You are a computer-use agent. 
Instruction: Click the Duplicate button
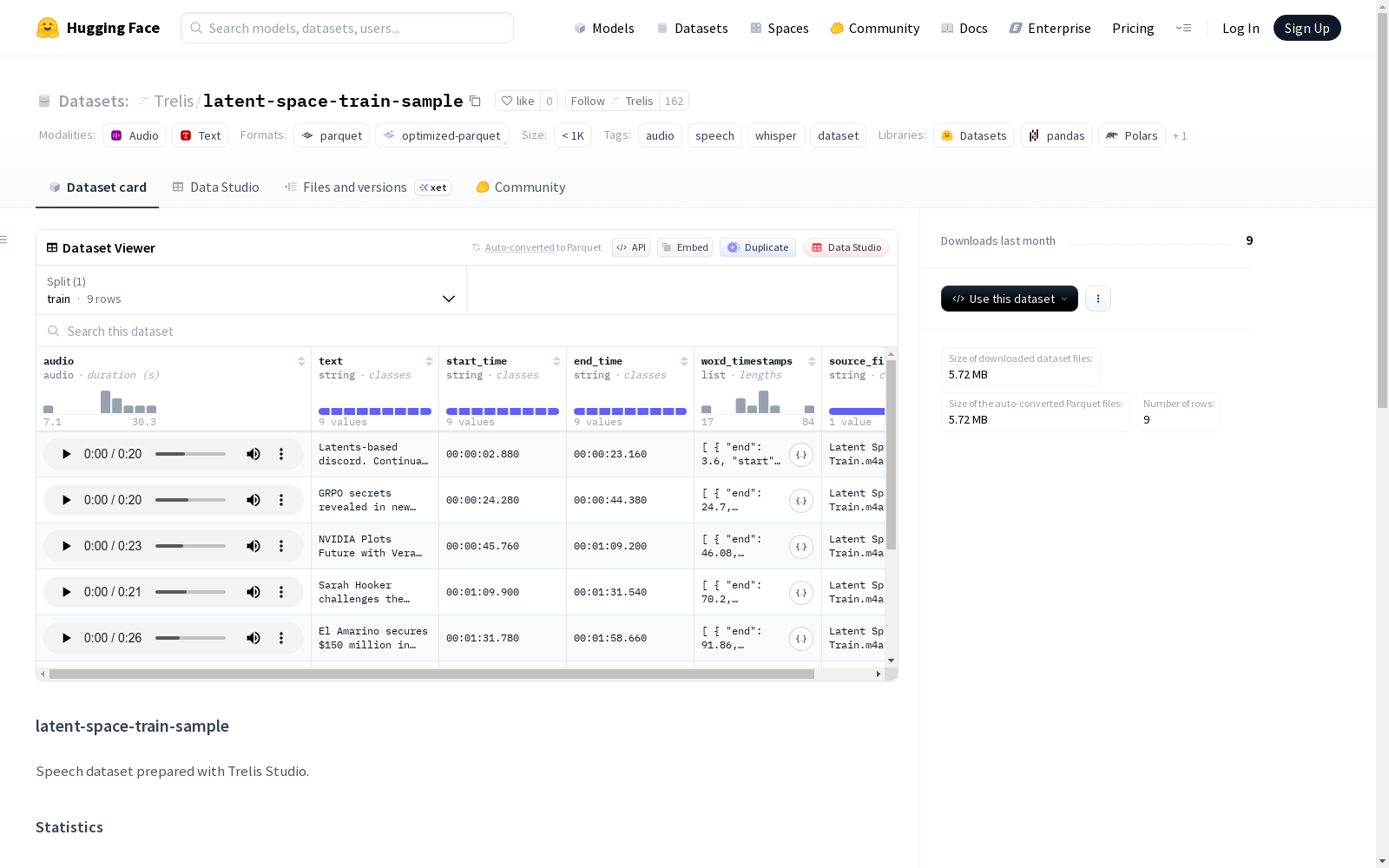click(x=758, y=247)
